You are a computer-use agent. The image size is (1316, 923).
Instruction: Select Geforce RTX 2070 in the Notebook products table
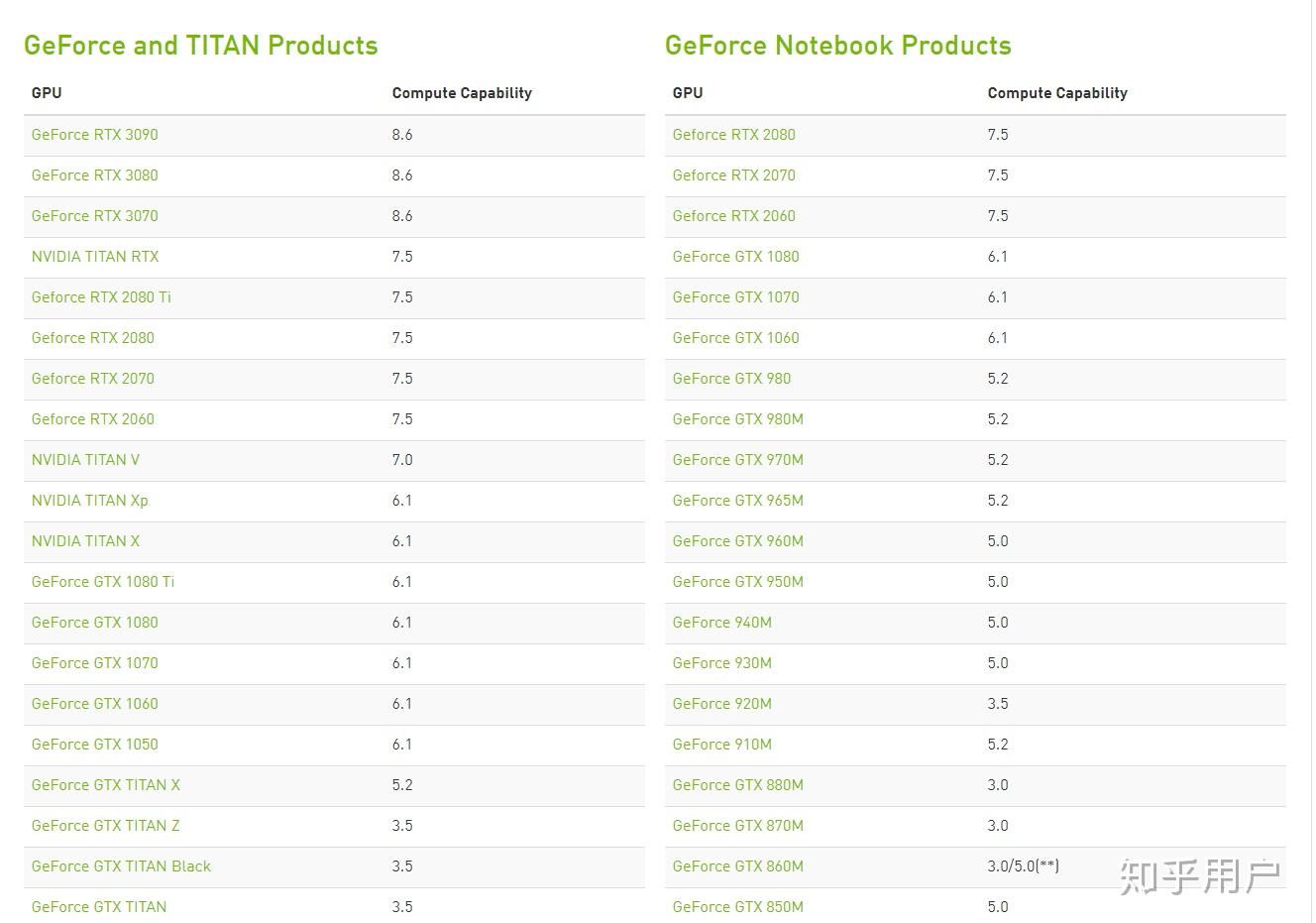(734, 175)
